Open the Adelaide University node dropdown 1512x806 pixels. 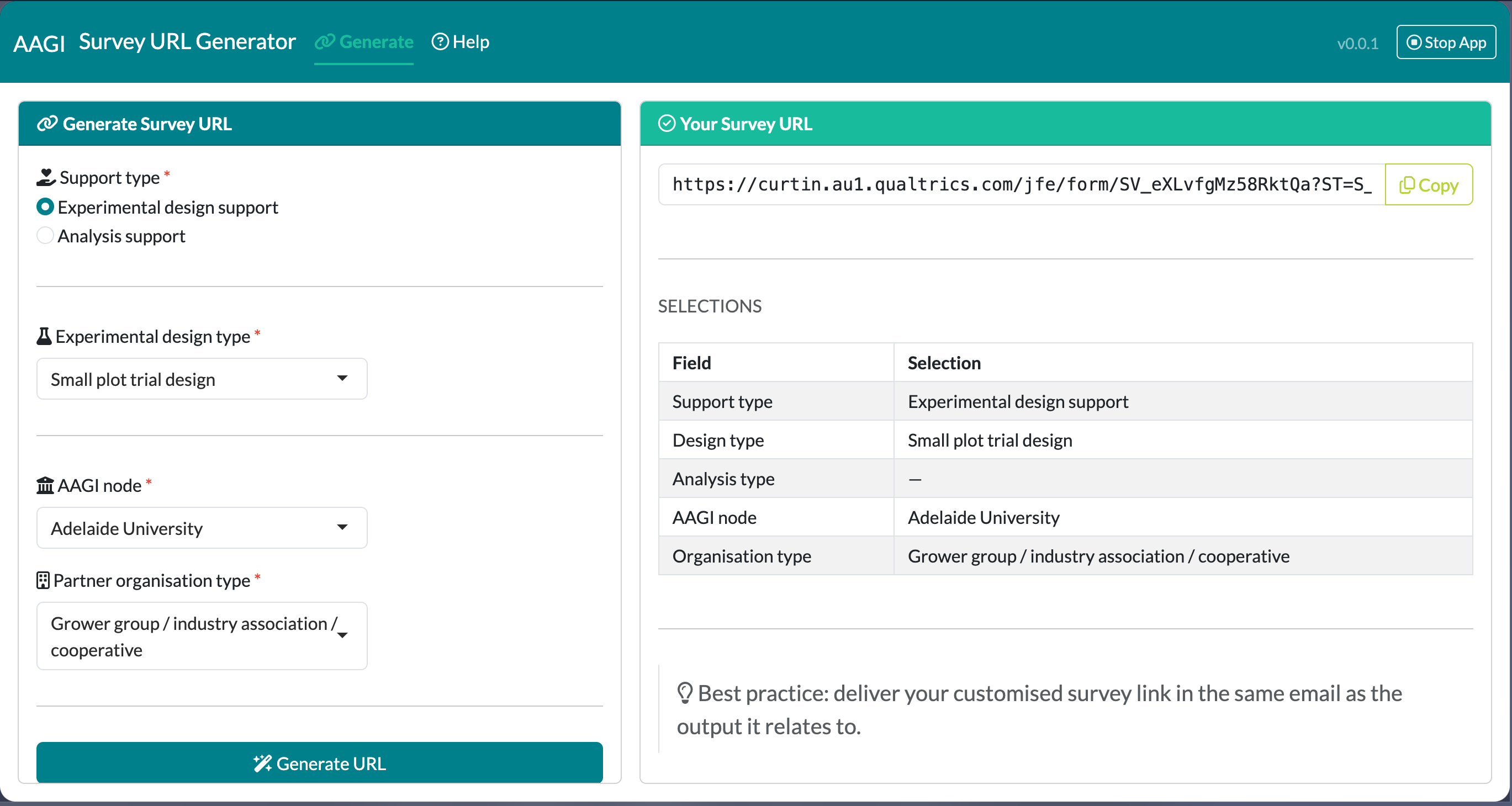coord(202,528)
